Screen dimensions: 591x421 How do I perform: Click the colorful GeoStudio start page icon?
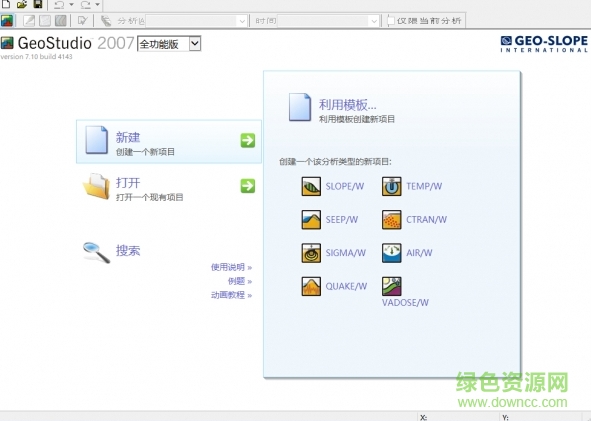click(x=7, y=20)
